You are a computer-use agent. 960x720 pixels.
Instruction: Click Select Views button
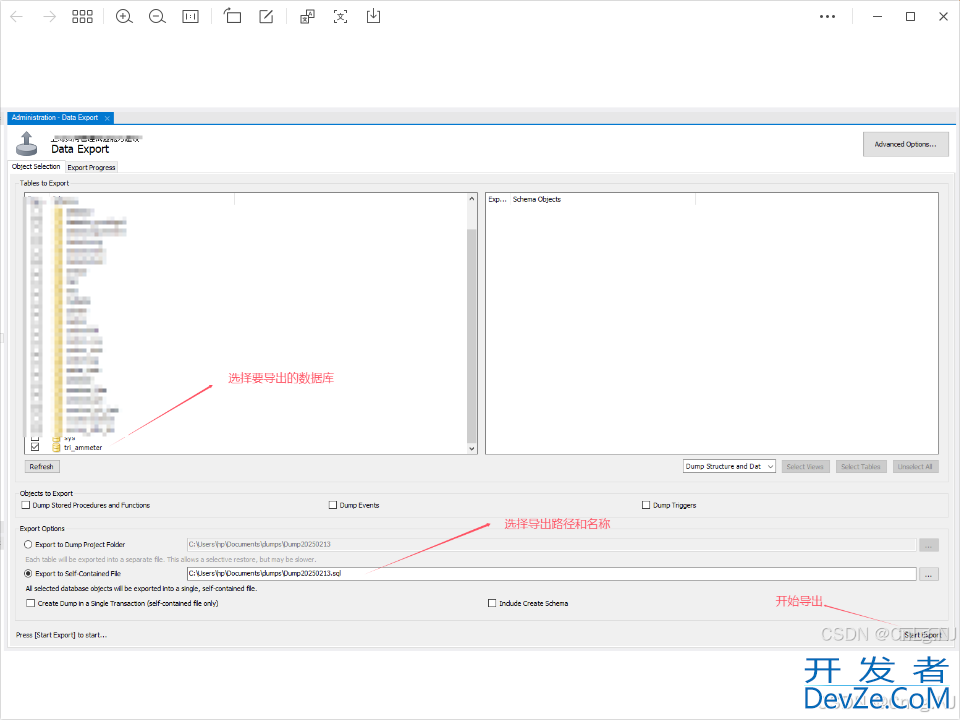click(804, 467)
